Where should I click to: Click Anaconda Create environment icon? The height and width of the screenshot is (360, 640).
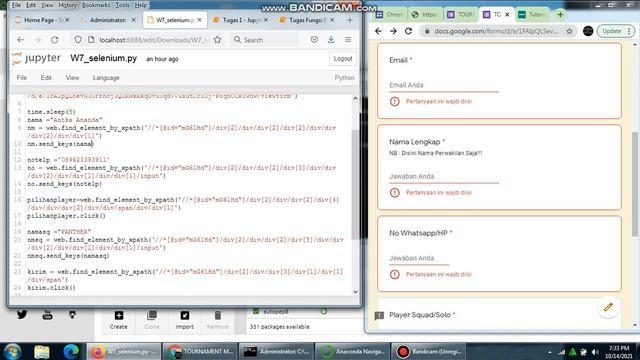click(118, 320)
